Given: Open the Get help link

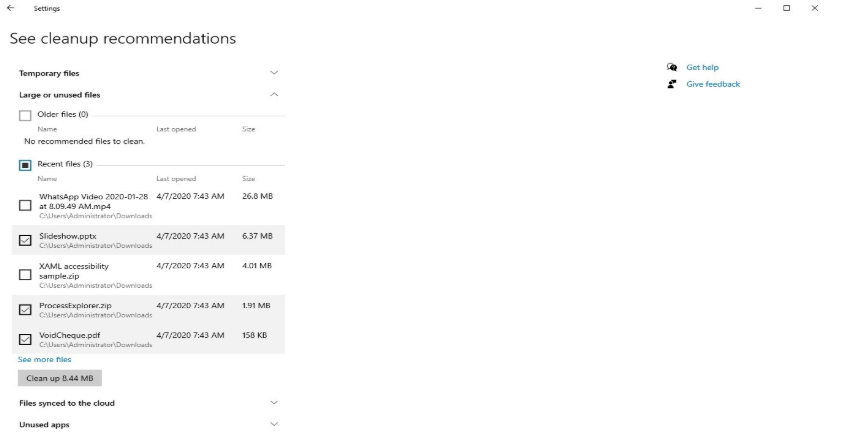Looking at the screenshot, I should [702, 67].
